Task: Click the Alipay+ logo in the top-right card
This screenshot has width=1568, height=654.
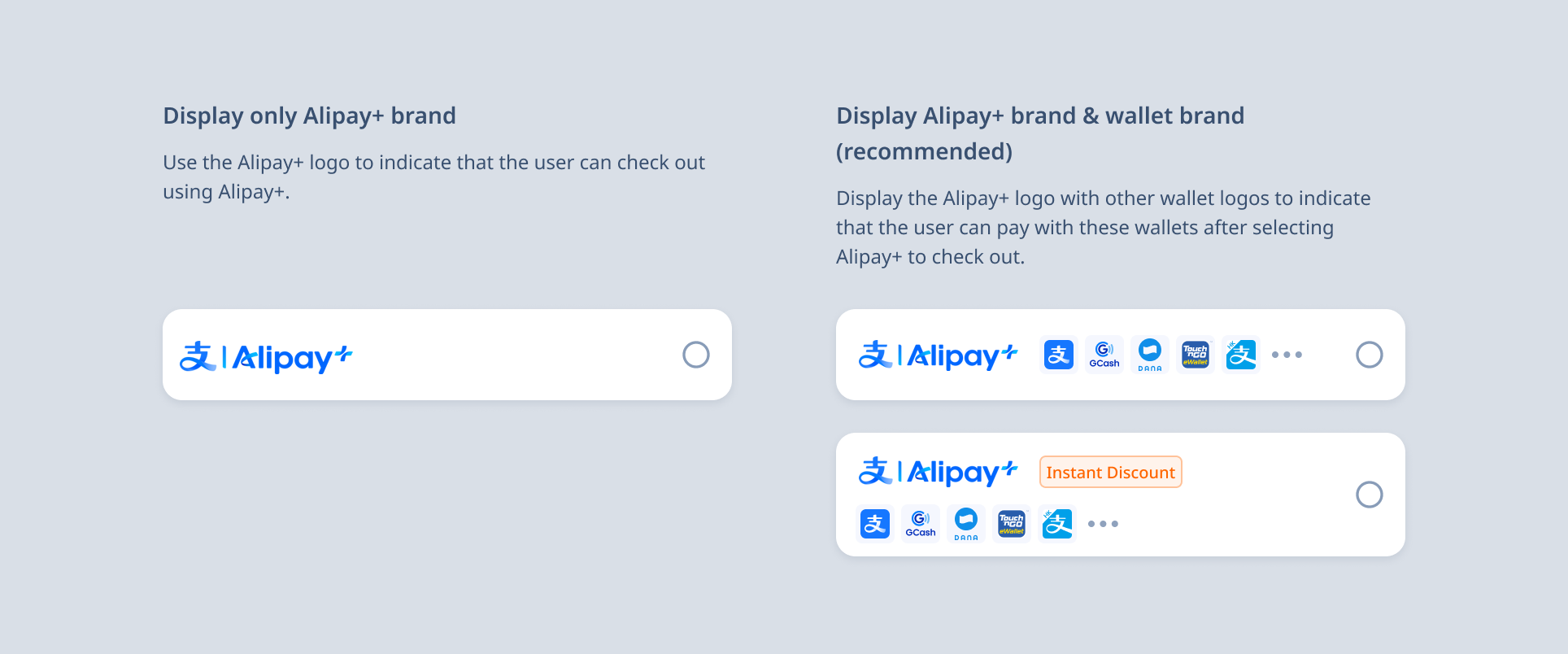Action: click(937, 354)
